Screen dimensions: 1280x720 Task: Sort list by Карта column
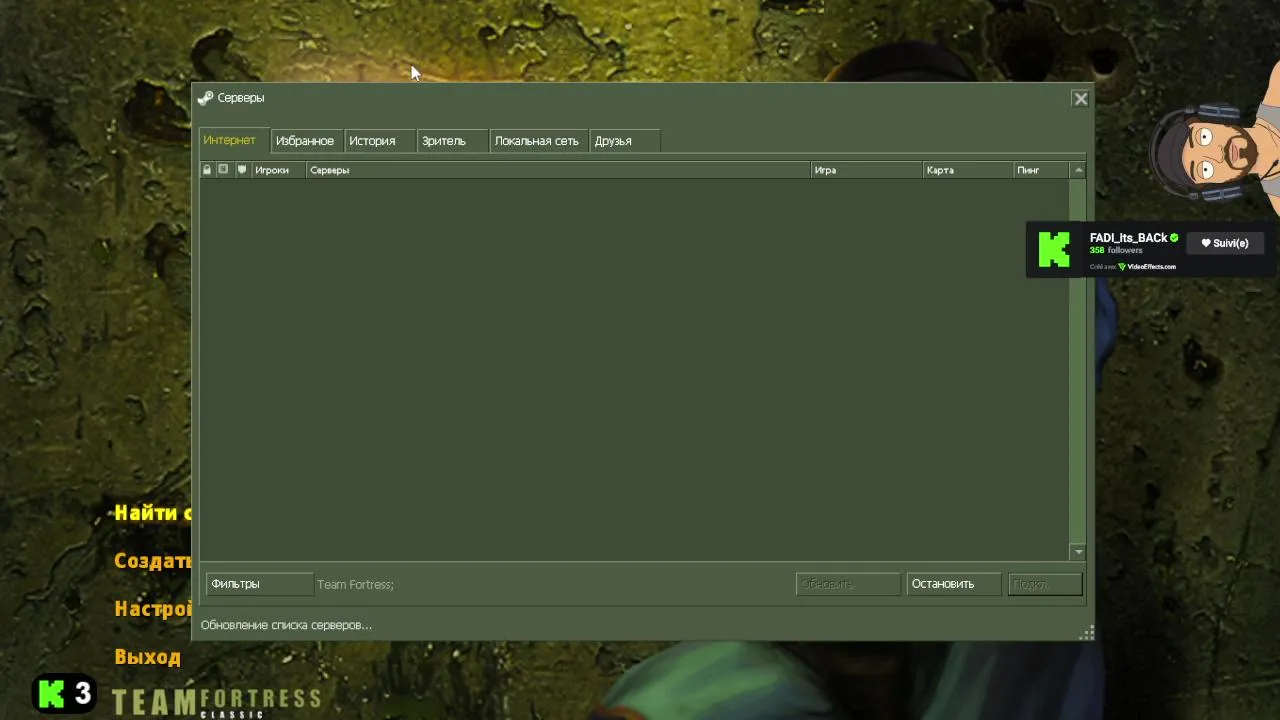[x=968, y=170]
